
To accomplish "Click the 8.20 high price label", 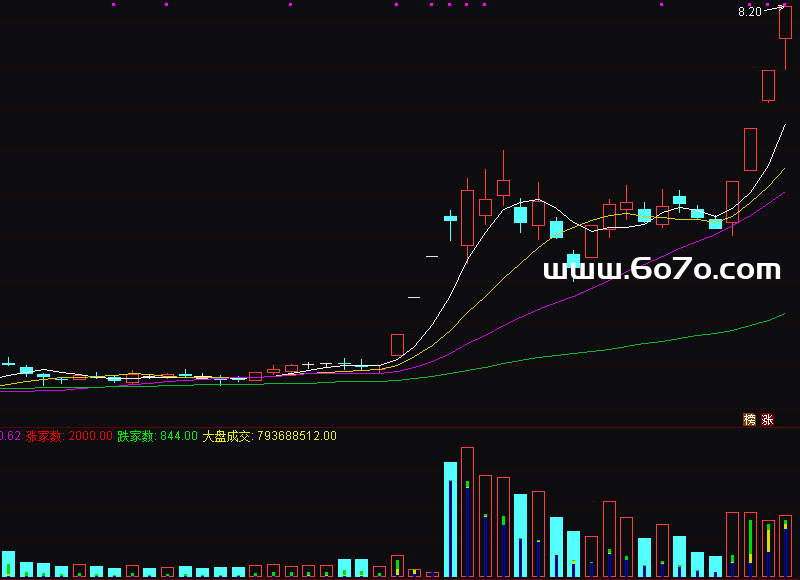I will click(x=750, y=12).
